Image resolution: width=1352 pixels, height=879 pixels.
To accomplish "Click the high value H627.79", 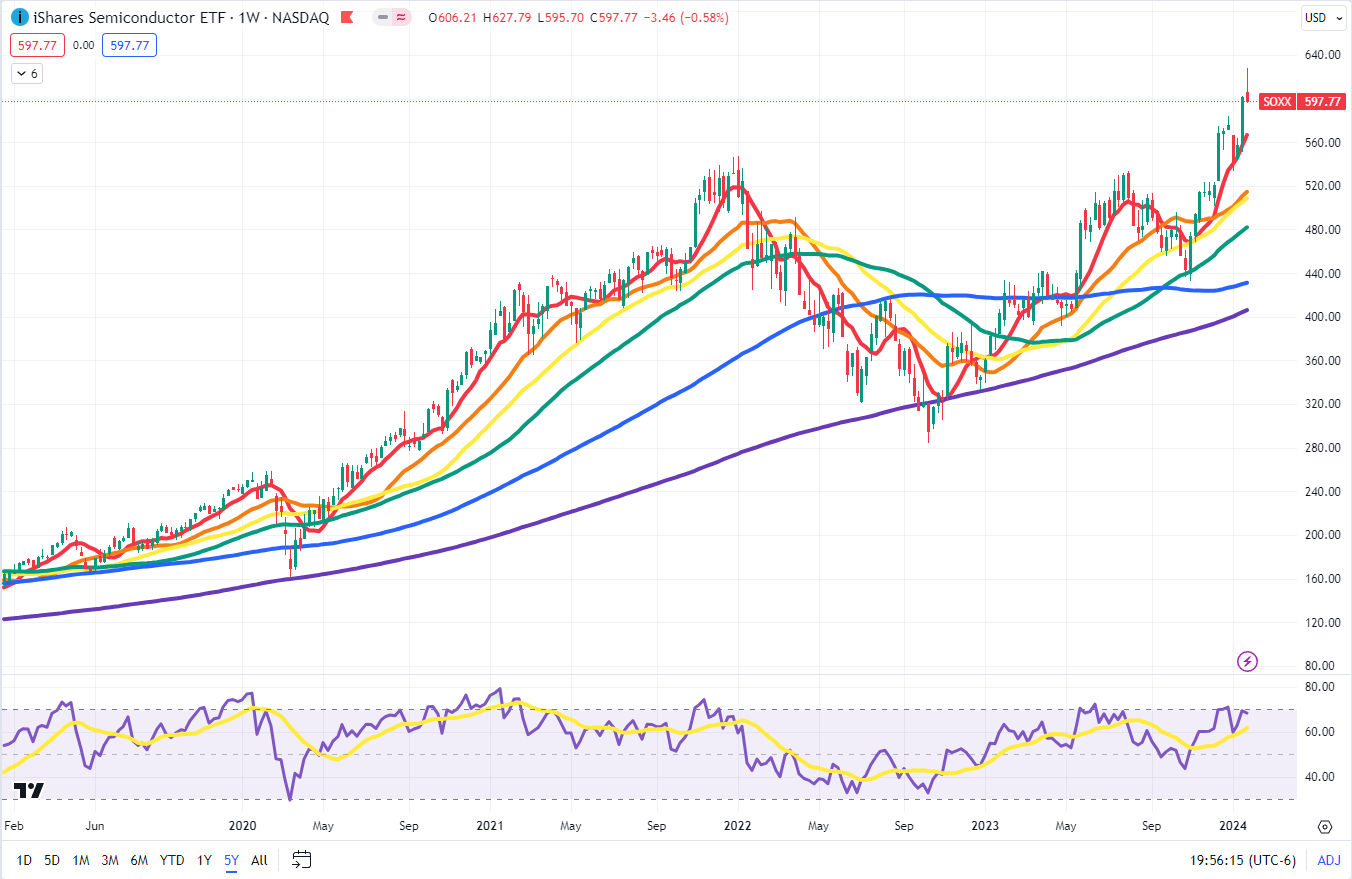I will tap(506, 18).
